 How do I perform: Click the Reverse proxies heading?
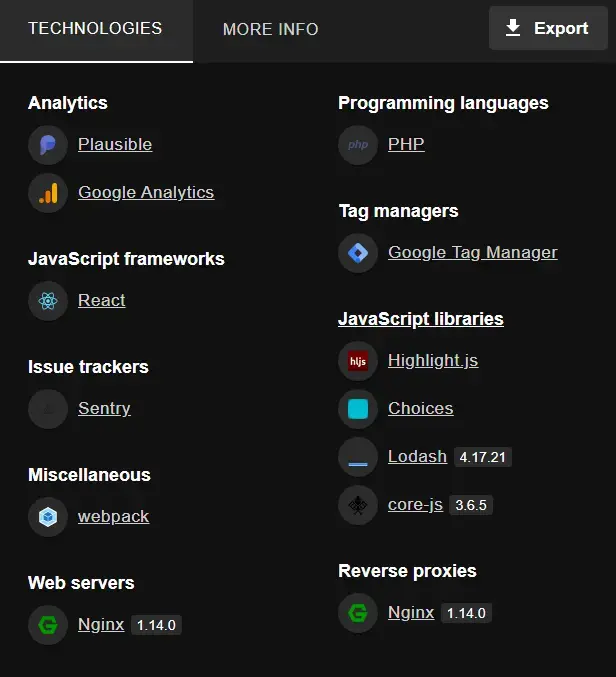[408, 571]
